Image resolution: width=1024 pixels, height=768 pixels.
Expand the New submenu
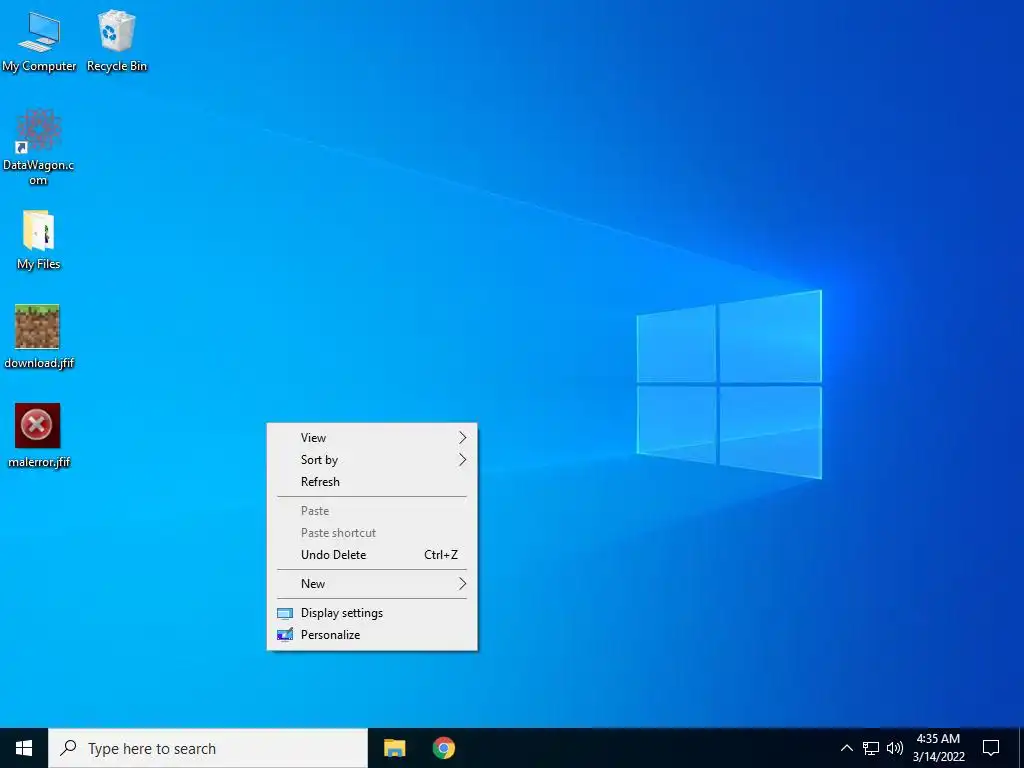372,584
